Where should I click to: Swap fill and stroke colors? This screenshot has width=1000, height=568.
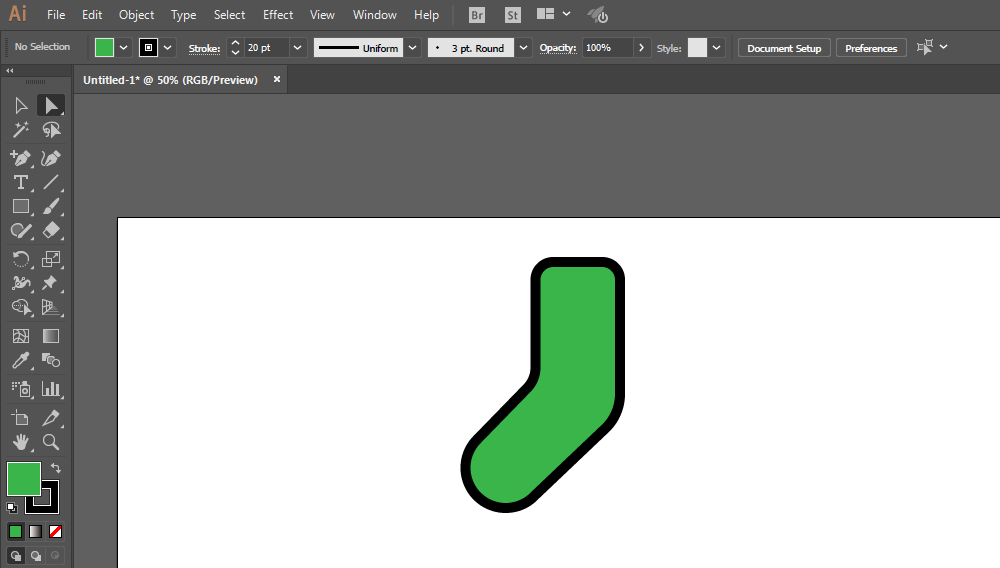click(x=55, y=468)
